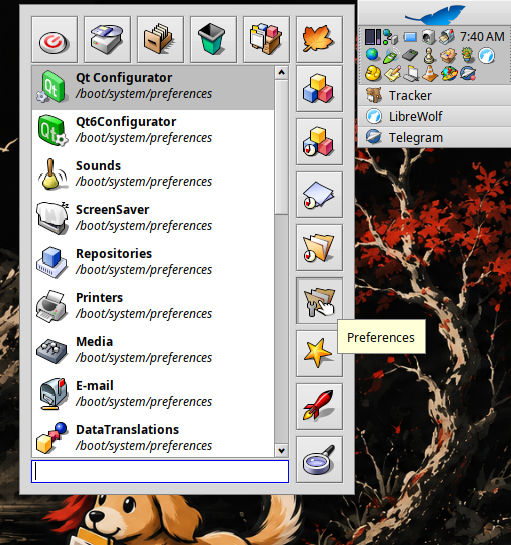Click the mailbox tray icon

[x=447, y=36]
